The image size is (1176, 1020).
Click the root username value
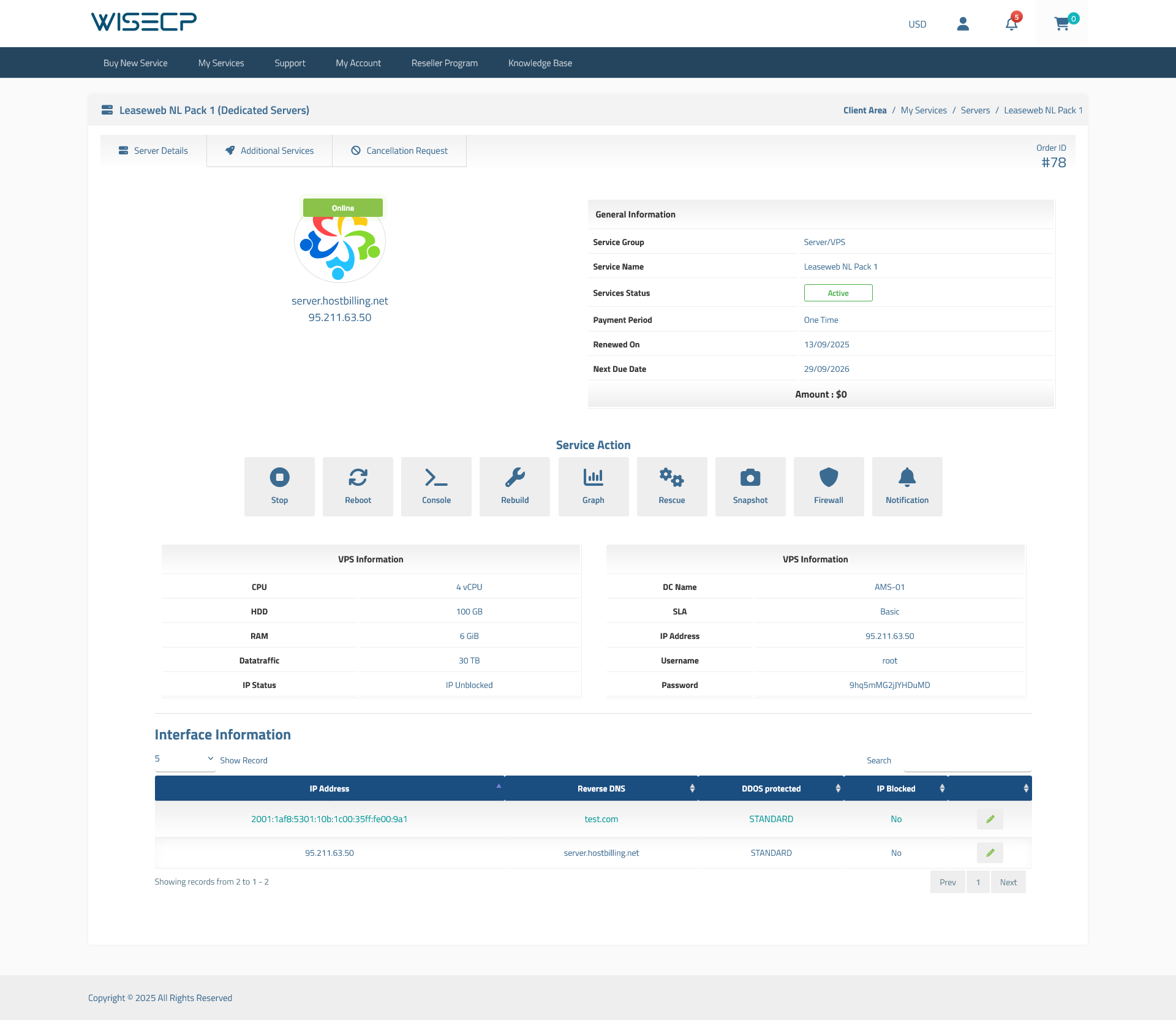889,660
